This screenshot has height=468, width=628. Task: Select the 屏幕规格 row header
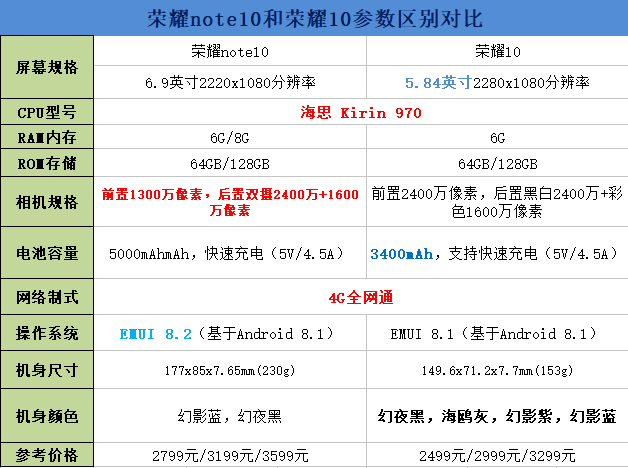click(47, 67)
